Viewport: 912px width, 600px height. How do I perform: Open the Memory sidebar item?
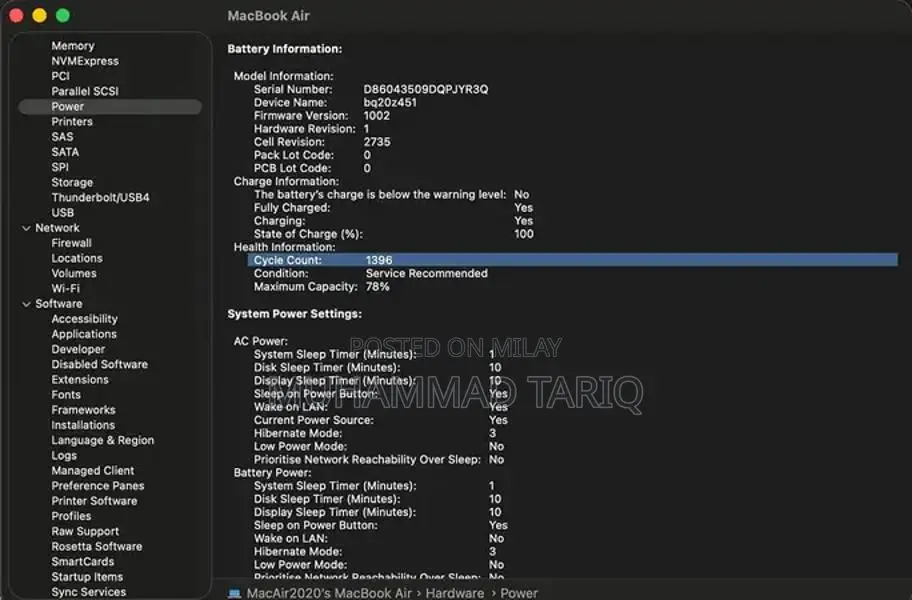tap(73, 46)
